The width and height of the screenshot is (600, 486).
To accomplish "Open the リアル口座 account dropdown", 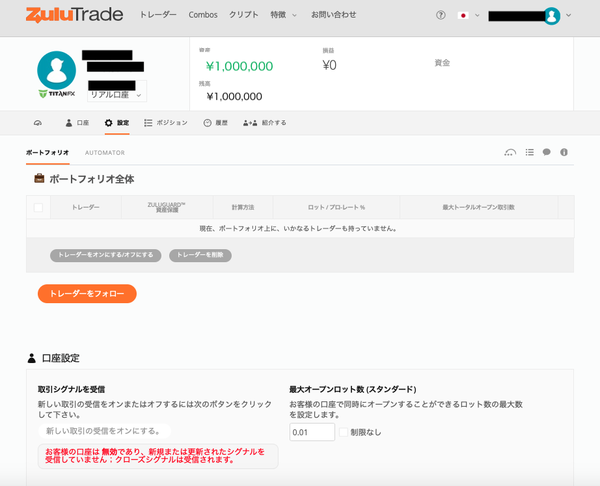I will tap(117, 95).
